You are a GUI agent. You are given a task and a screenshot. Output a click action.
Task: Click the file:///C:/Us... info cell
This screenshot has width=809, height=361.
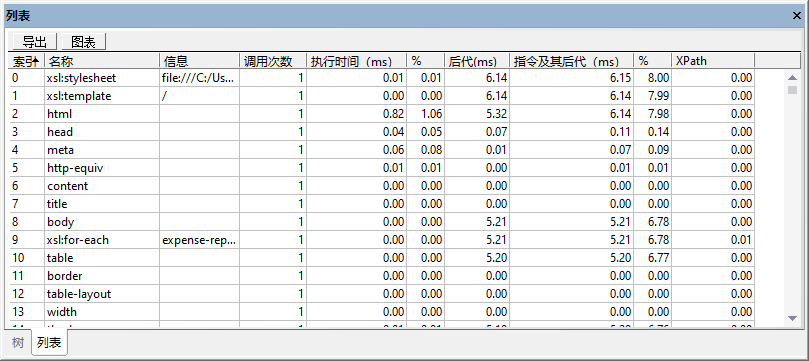coord(200,78)
